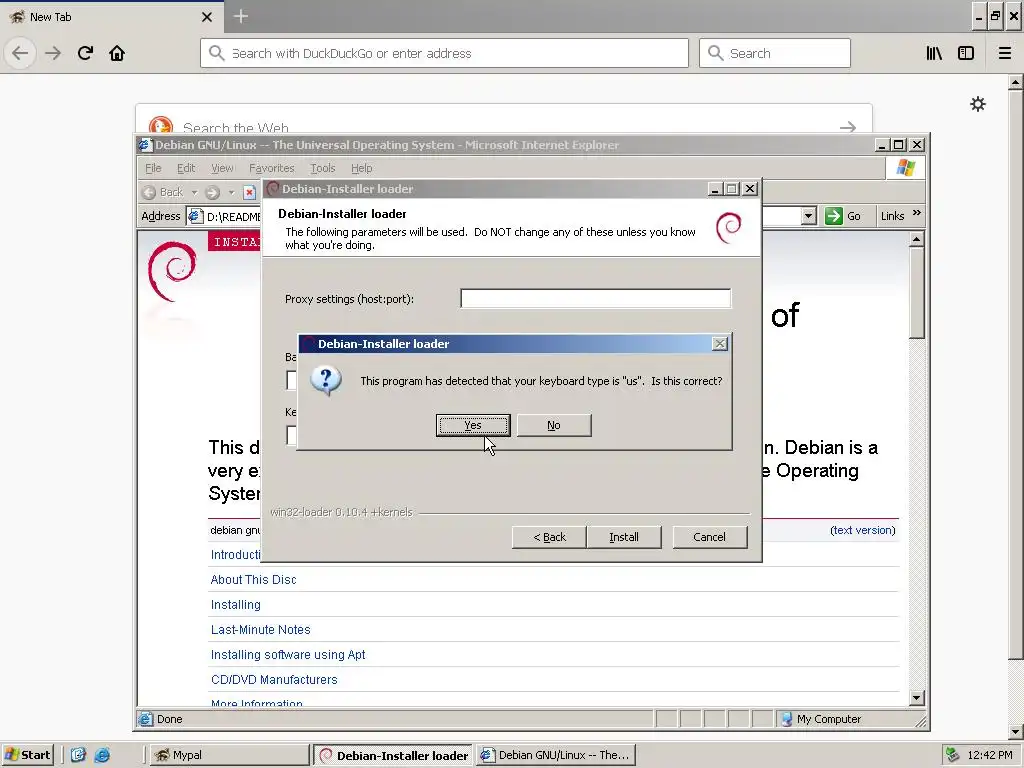
Task: Open Help menu in Internet Explorer
Action: pyautogui.click(x=361, y=168)
